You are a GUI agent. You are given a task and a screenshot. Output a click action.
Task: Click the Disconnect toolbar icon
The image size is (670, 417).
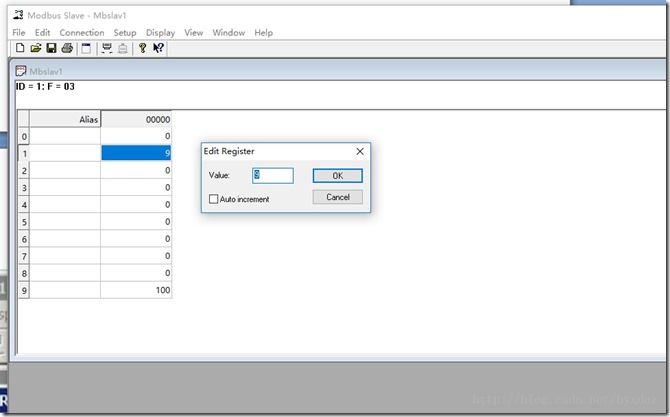coord(123,48)
